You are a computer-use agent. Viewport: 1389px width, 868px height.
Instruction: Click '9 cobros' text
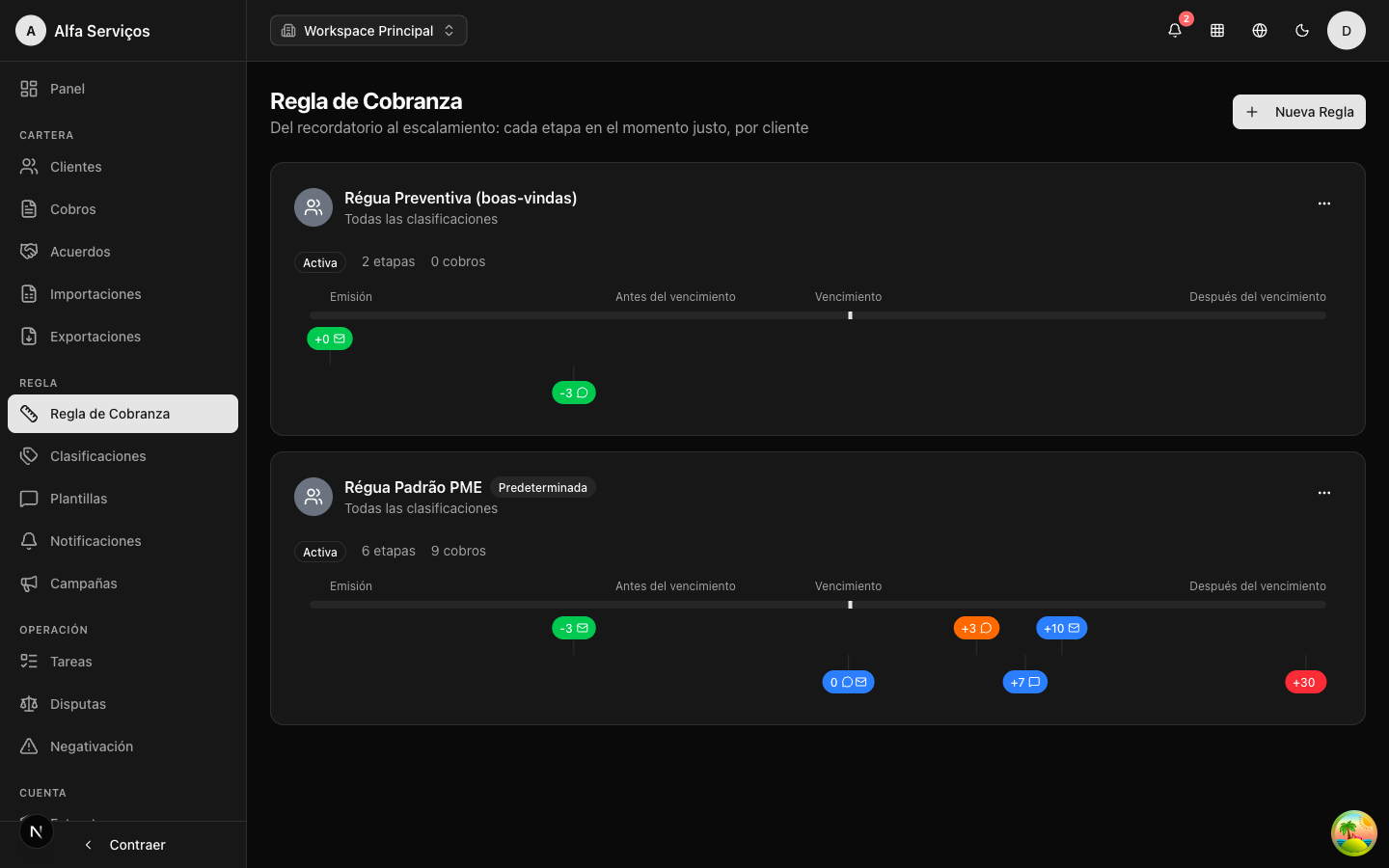coord(458,551)
